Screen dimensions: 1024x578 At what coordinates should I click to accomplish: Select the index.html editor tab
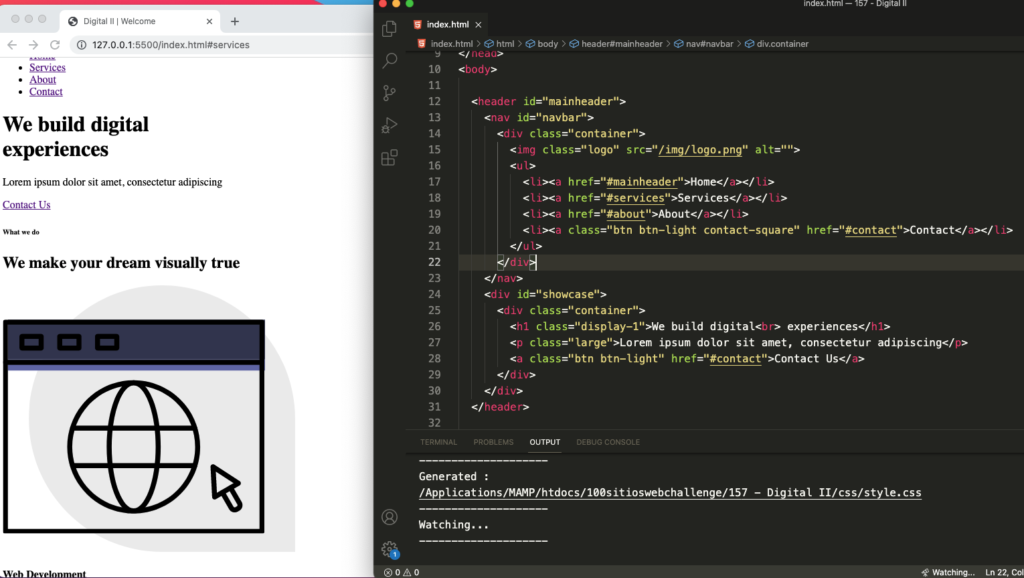point(447,25)
